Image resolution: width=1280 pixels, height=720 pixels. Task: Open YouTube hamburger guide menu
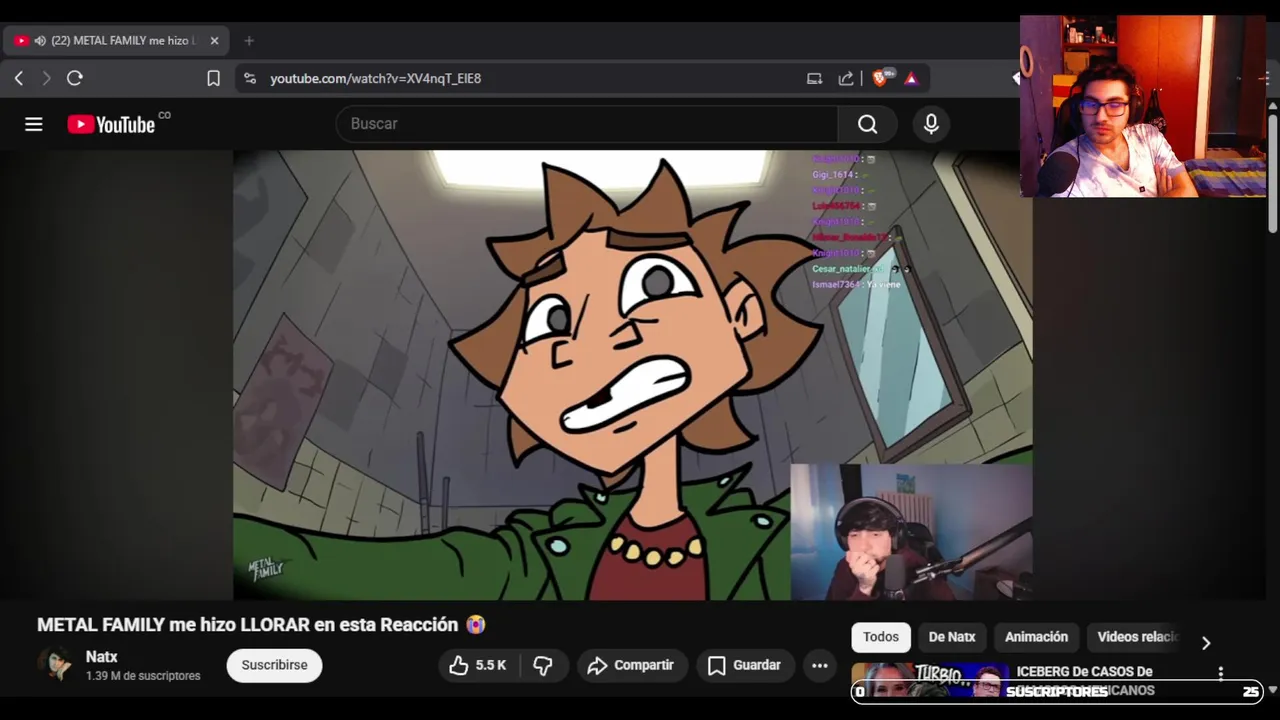34,124
